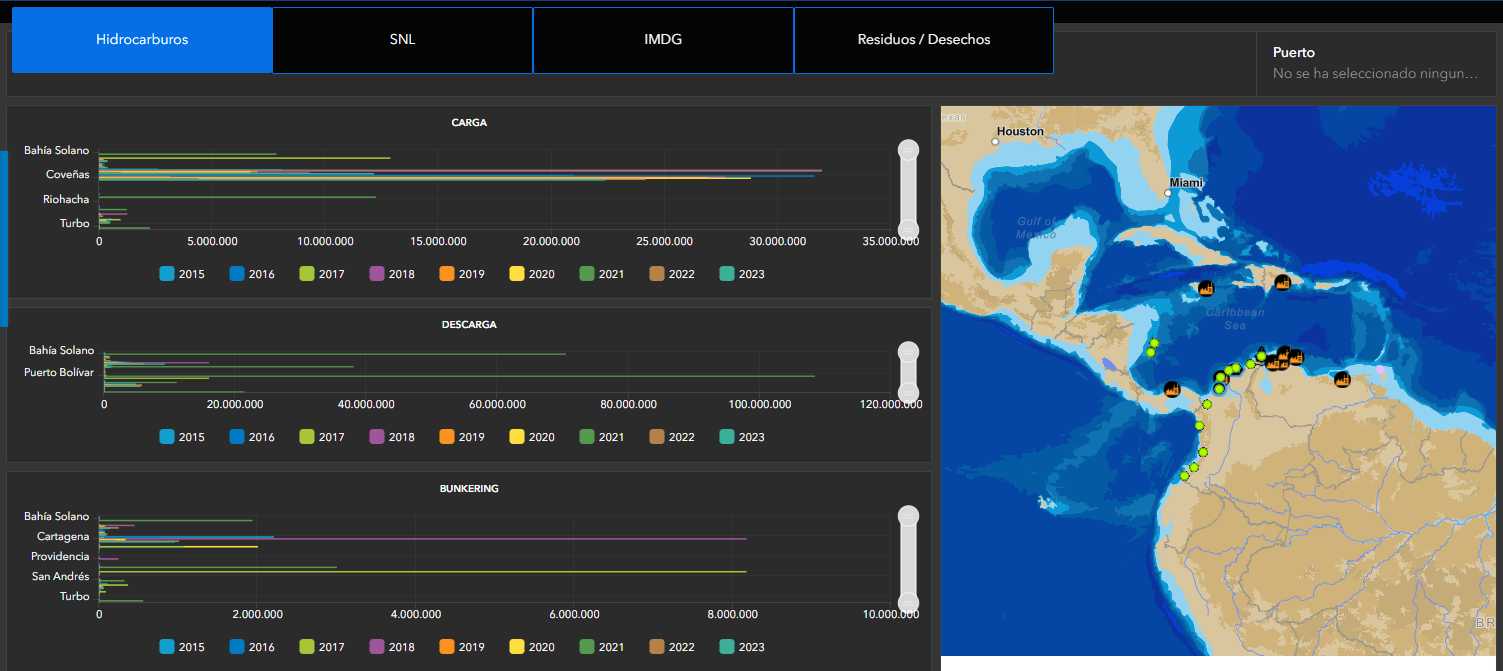The image size is (1503, 671).
Task: Hide 2022 series in the DESCARGA legend
Action: tap(672, 437)
